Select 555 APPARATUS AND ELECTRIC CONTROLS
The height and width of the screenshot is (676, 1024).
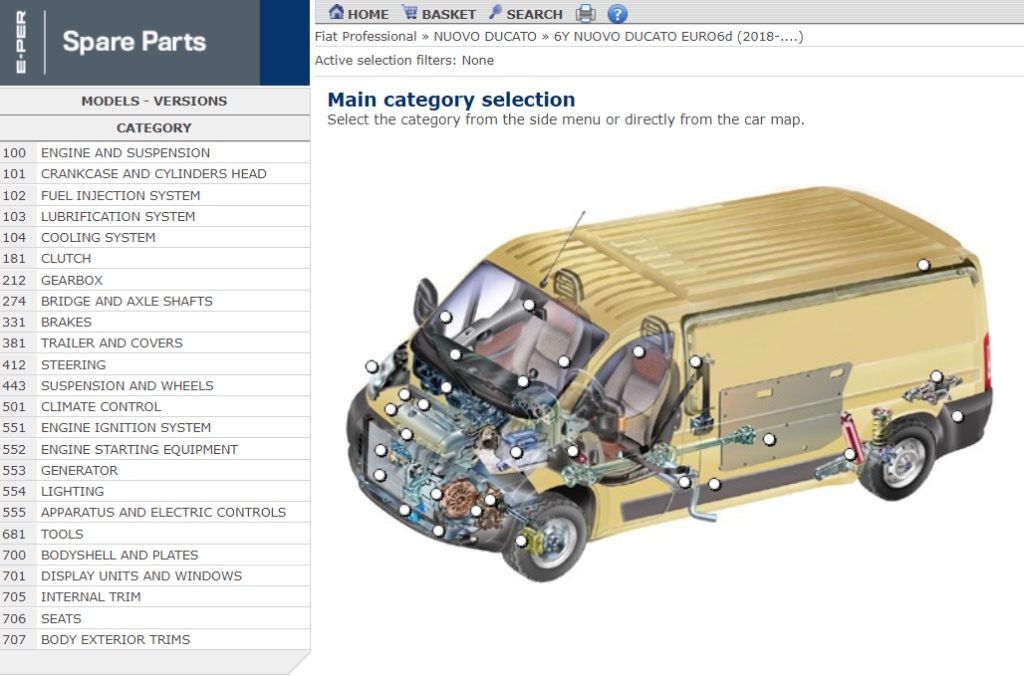click(155, 512)
